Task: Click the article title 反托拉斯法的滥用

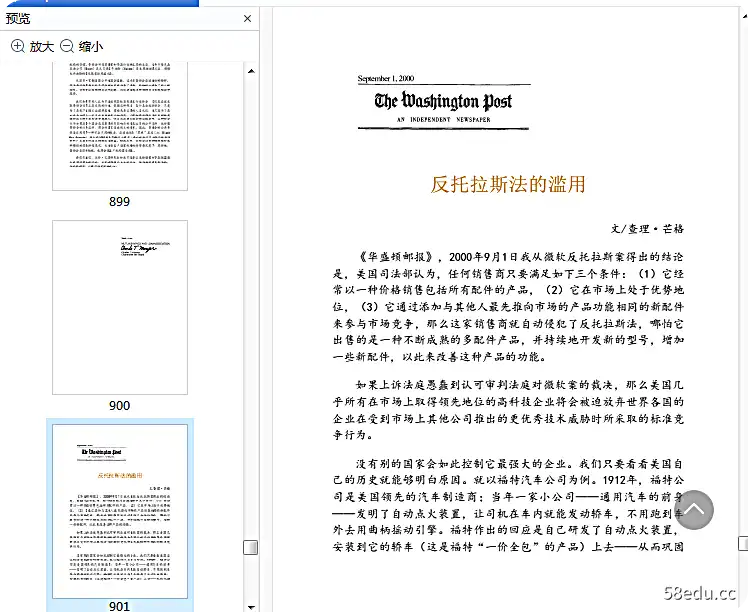Action: (508, 184)
